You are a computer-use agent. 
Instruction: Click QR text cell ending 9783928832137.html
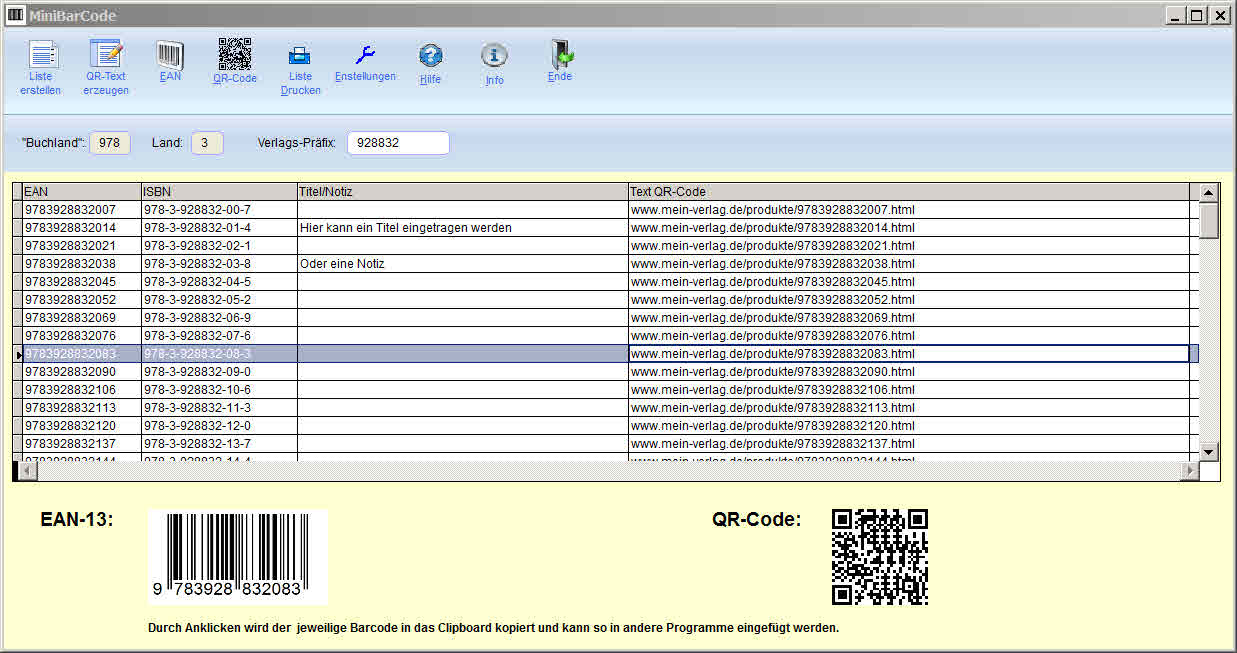tap(909, 444)
